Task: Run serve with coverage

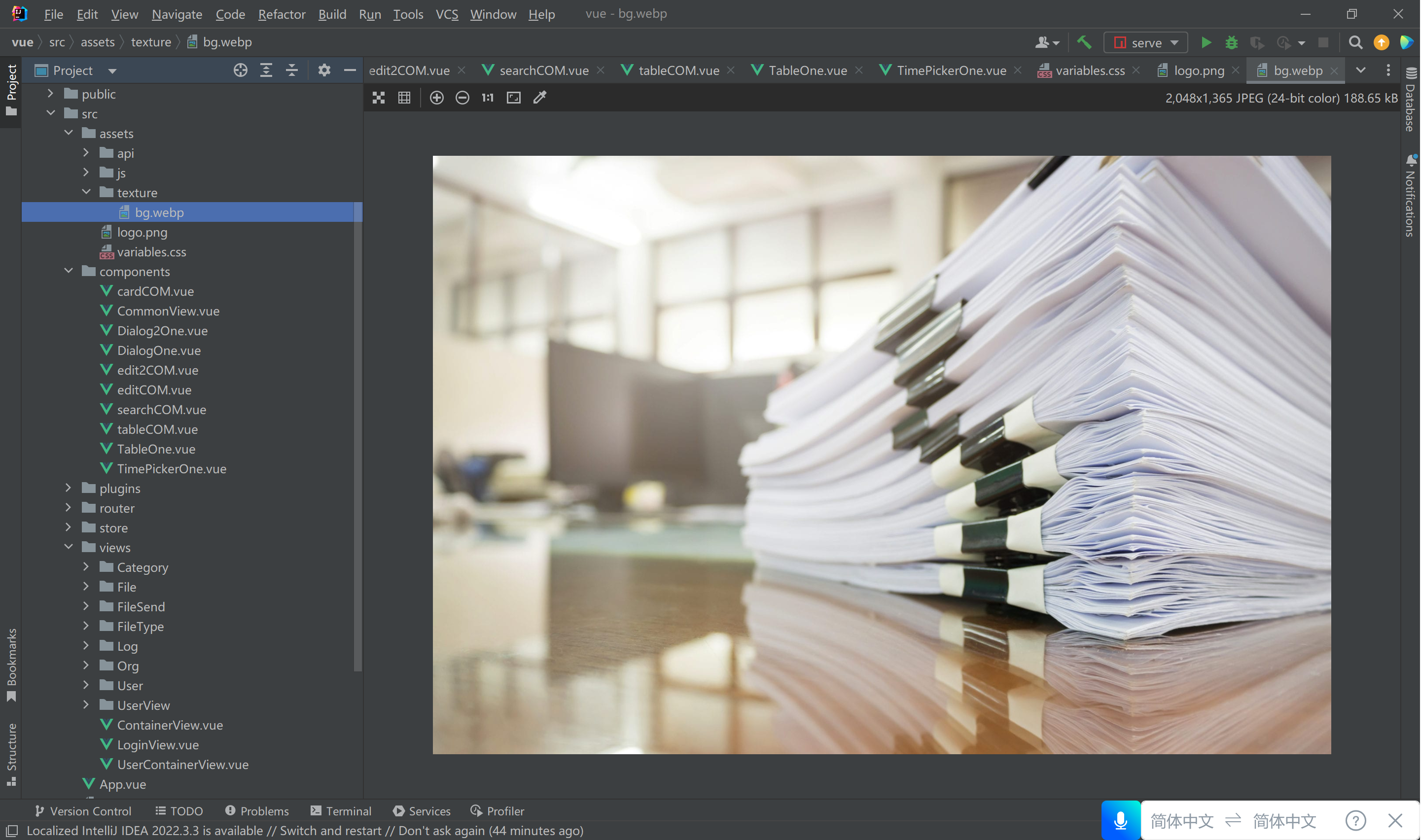Action: [1257, 42]
